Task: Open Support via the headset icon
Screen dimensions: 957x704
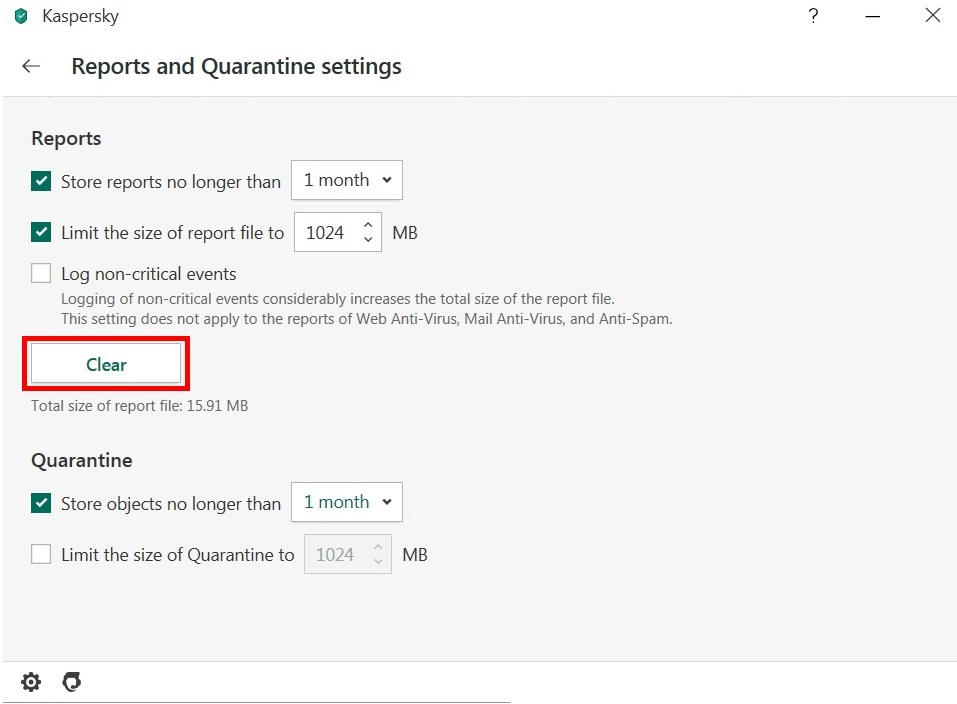Action: [71, 682]
